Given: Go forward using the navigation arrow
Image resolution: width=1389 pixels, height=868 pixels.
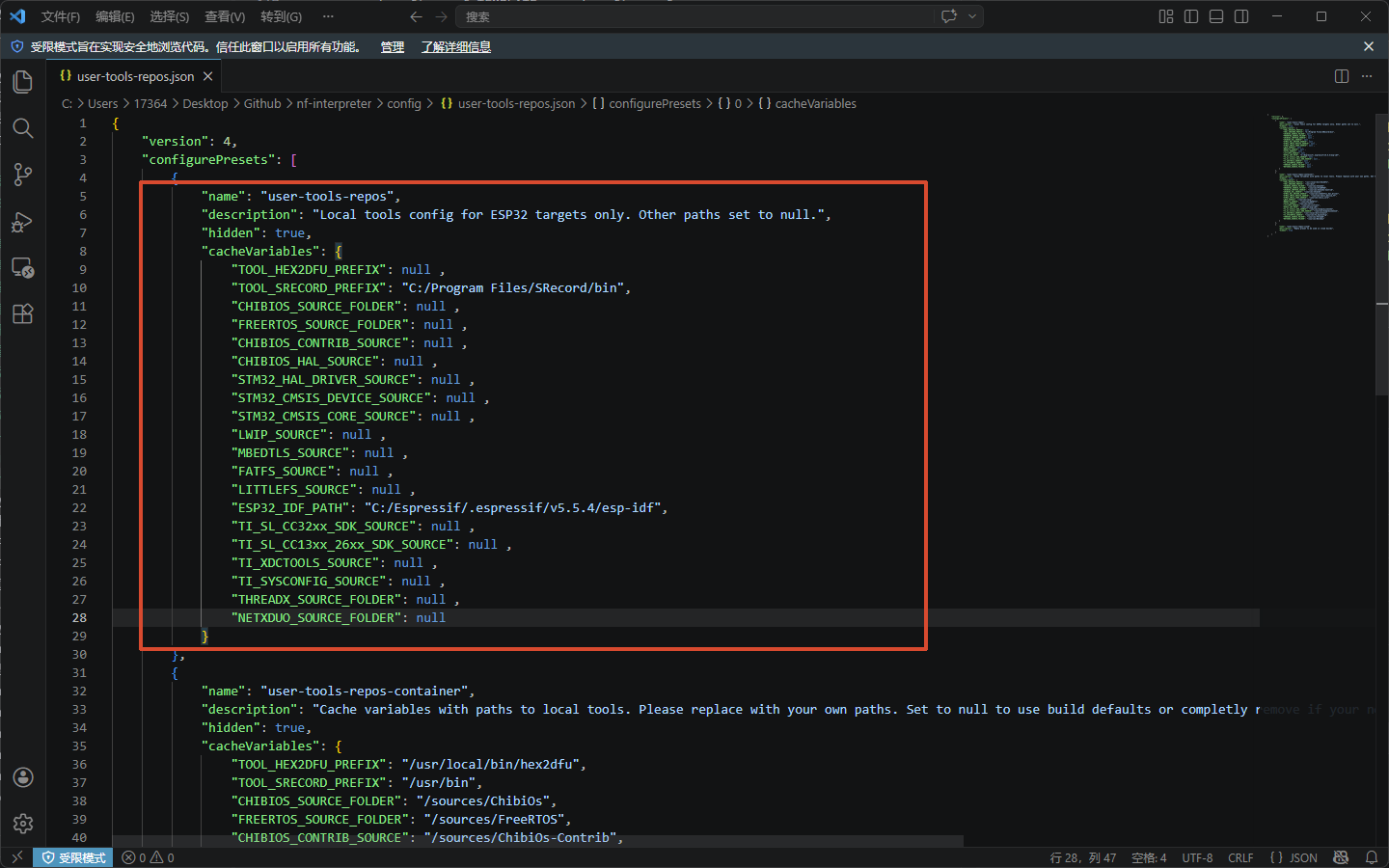Looking at the screenshot, I should [x=441, y=16].
